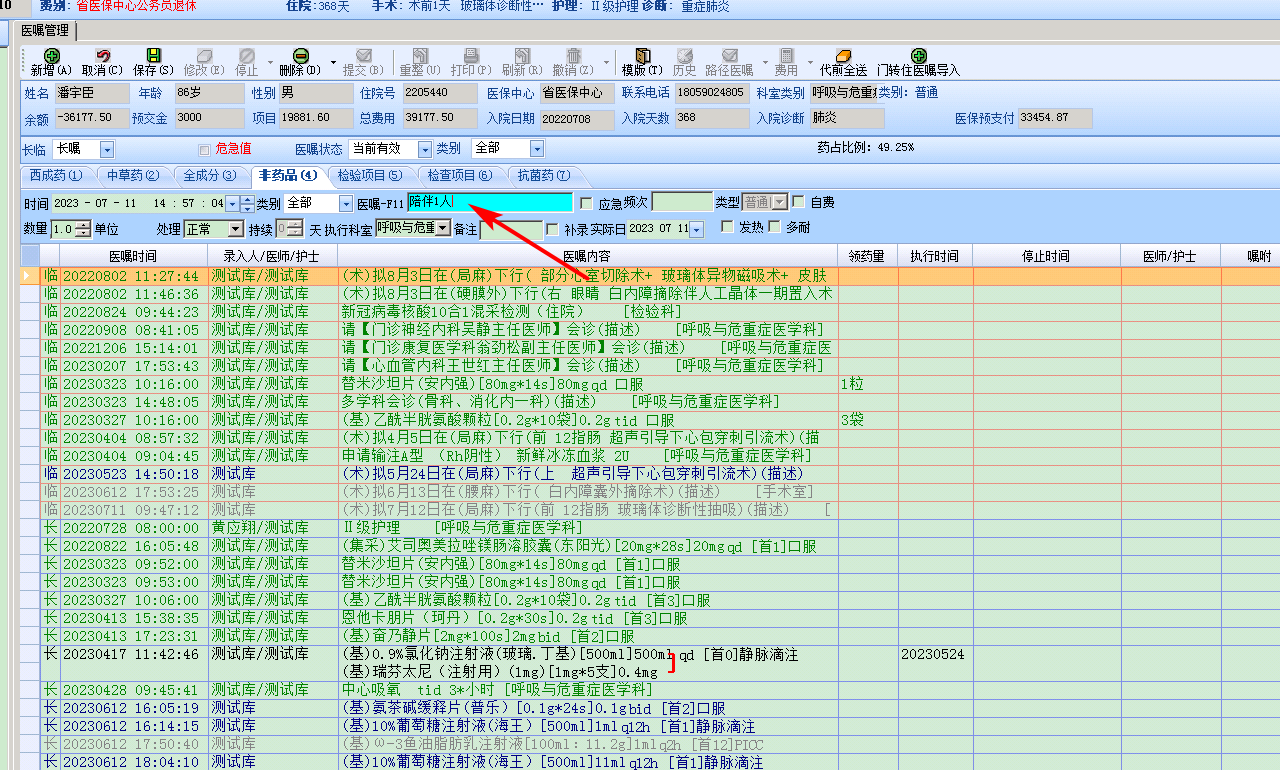The image size is (1280, 770).
Task: Expand the arrow next to 停止
Action: [270, 63]
